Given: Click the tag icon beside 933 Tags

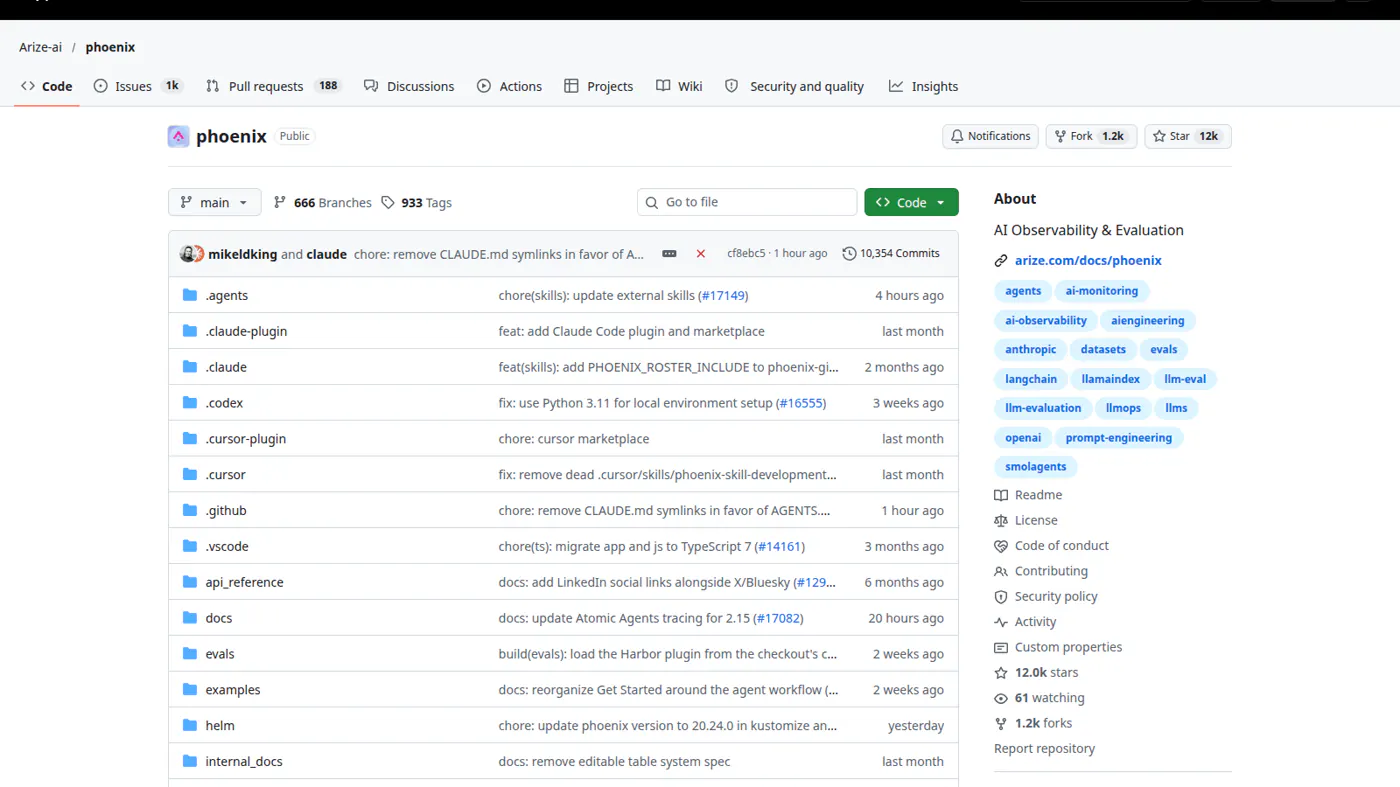Looking at the screenshot, I should point(388,202).
